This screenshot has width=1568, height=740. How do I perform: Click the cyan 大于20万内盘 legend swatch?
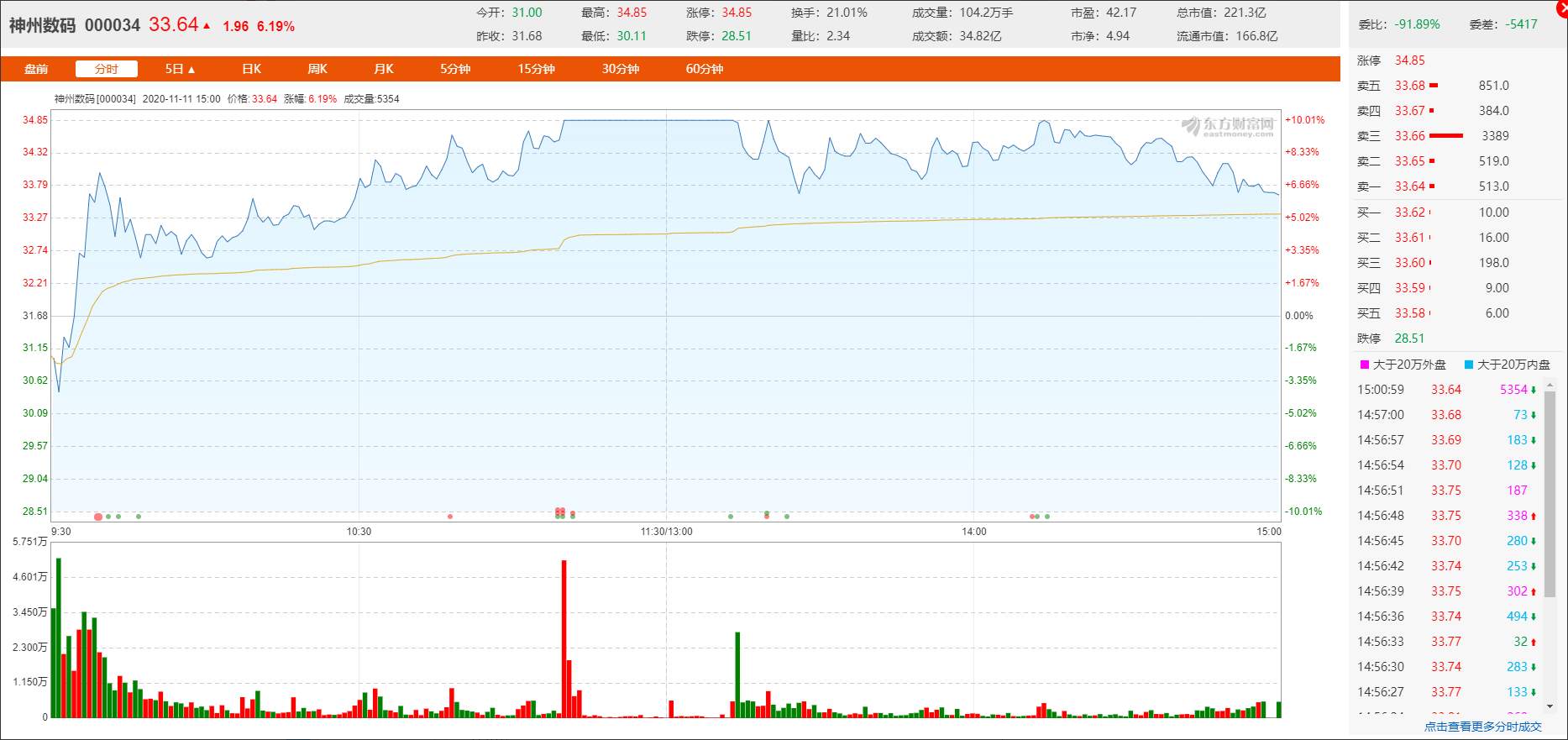point(1469,365)
